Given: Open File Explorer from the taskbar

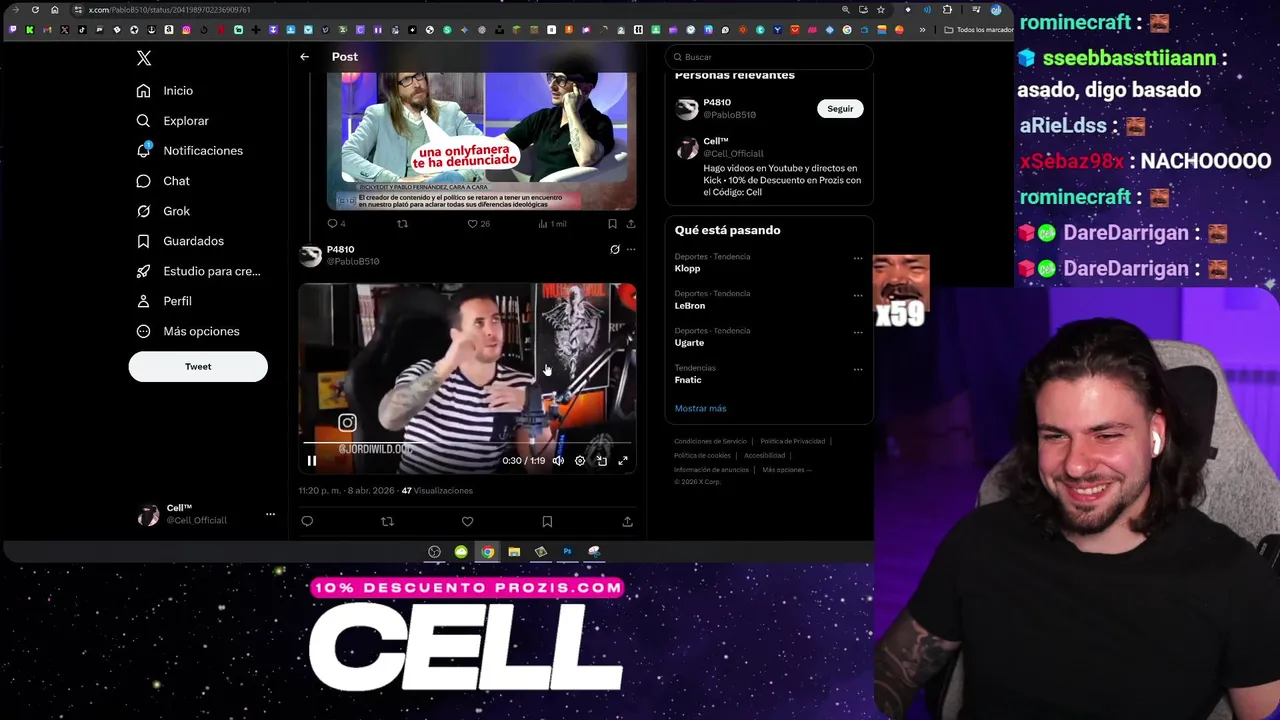Looking at the screenshot, I should 514,552.
